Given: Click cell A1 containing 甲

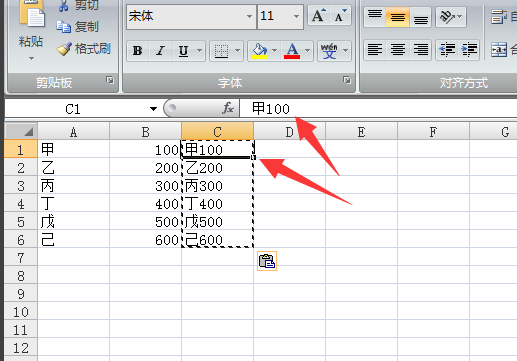Looking at the screenshot, I should [x=73, y=149].
